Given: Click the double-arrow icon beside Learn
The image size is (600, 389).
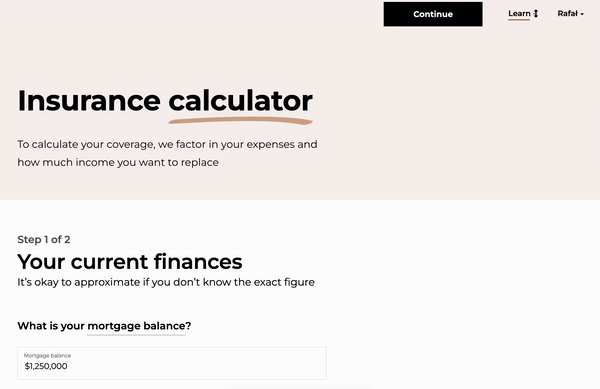Looking at the screenshot, I should pos(536,14).
